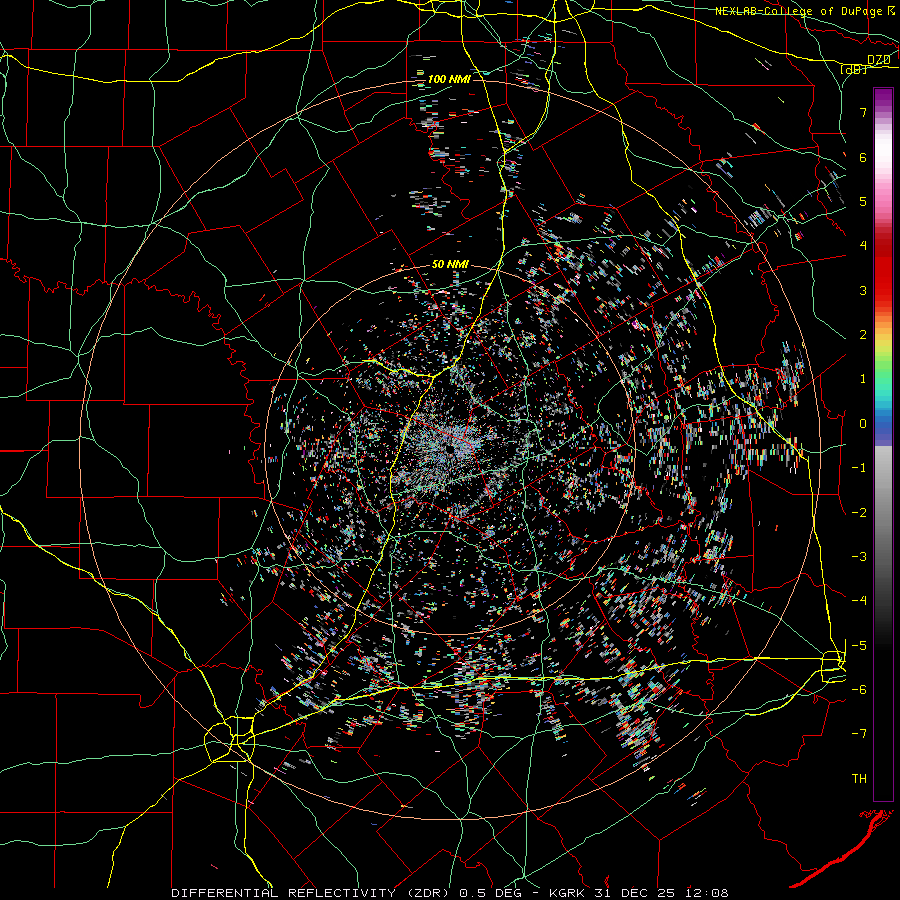Click the white-pink band near 6 dB on the color bar
The image size is (900, 900).
pyautogui.click(x=883, y=155)
